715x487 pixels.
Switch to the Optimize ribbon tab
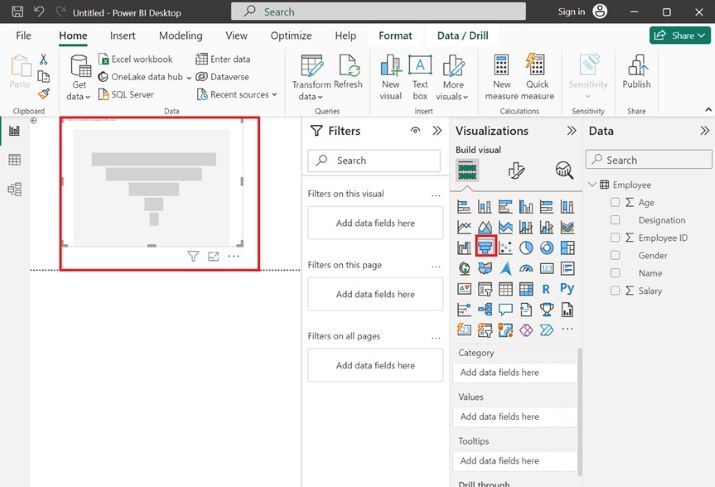pos(291,36)
